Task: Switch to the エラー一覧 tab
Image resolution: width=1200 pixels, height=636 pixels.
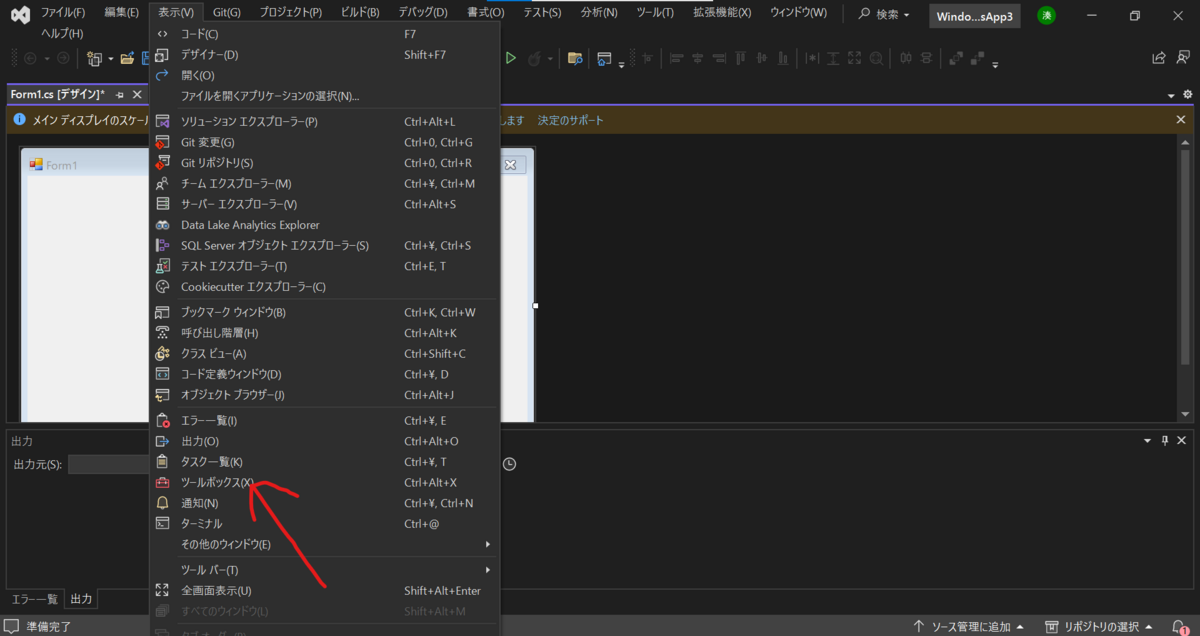Action: [x=34, y=599]
